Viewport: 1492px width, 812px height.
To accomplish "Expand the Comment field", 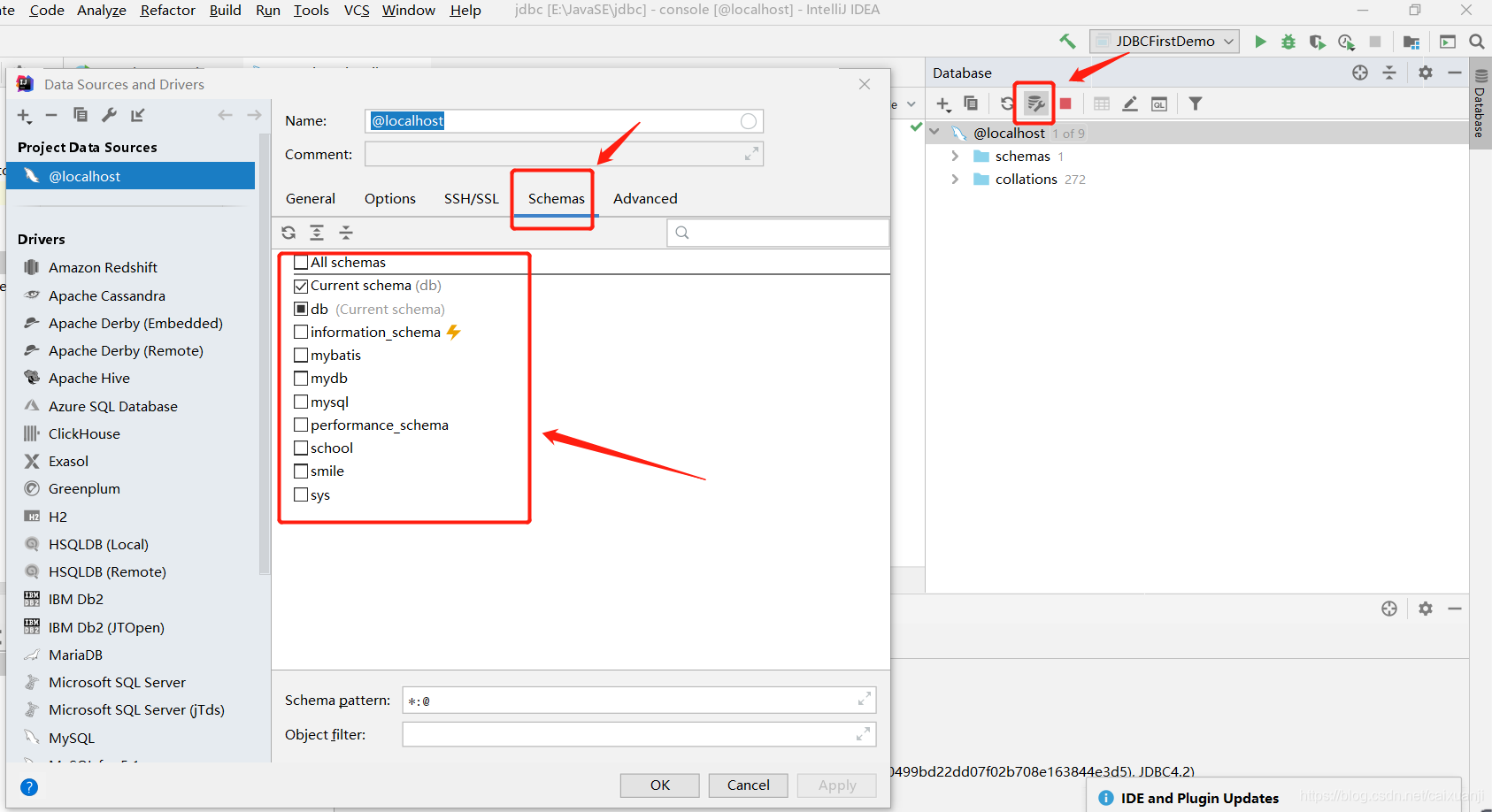I will (x=751, y=155).
